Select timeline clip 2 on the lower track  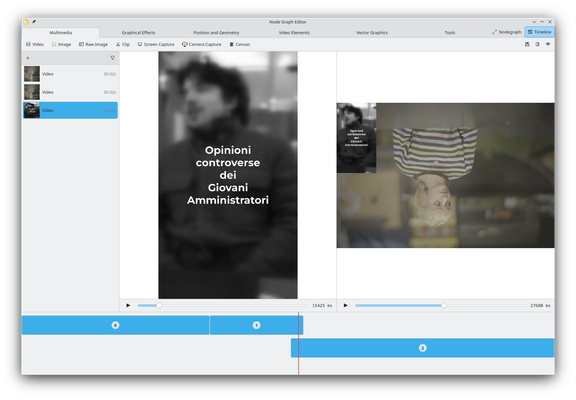[x=422, y=348]
